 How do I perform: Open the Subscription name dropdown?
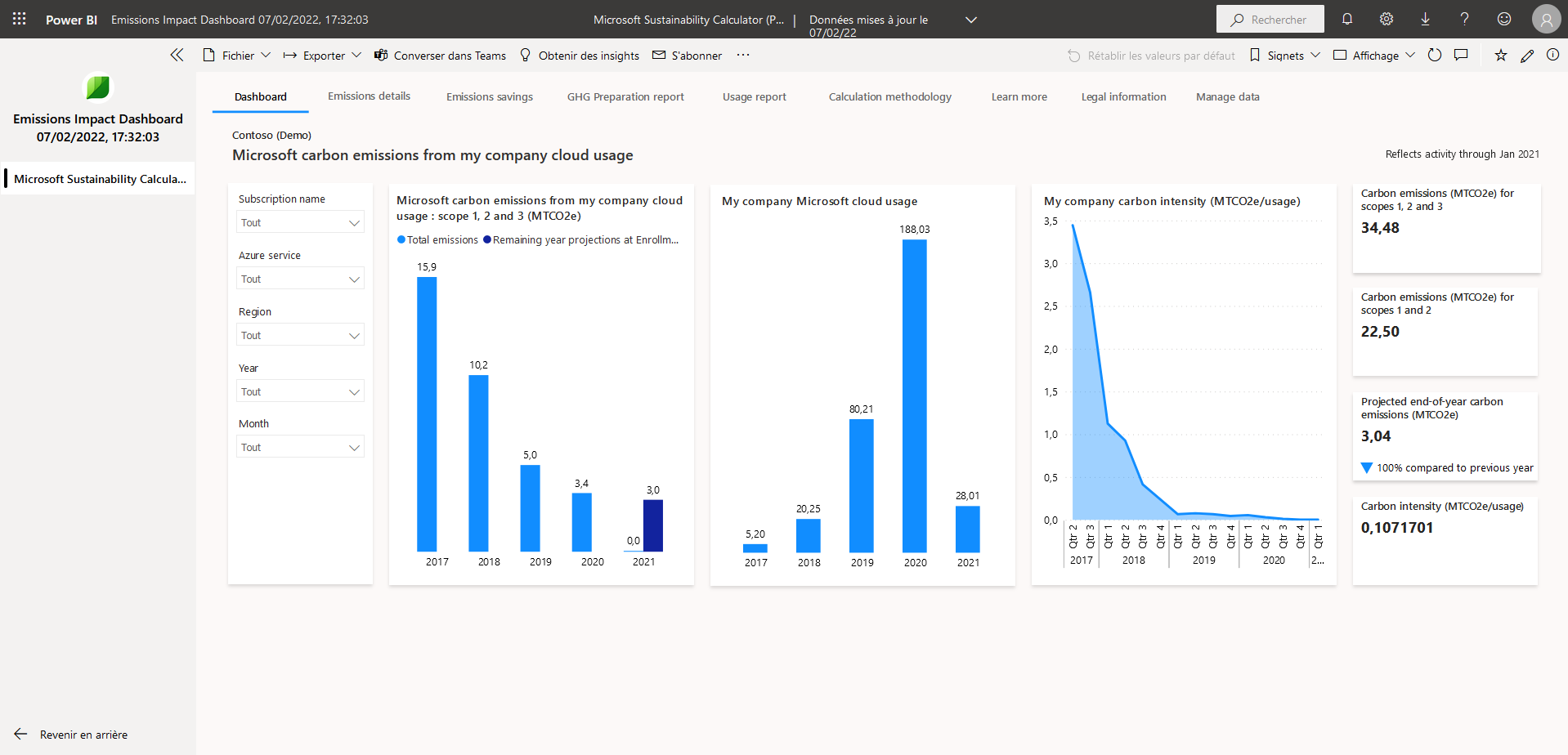click(301, 222)
